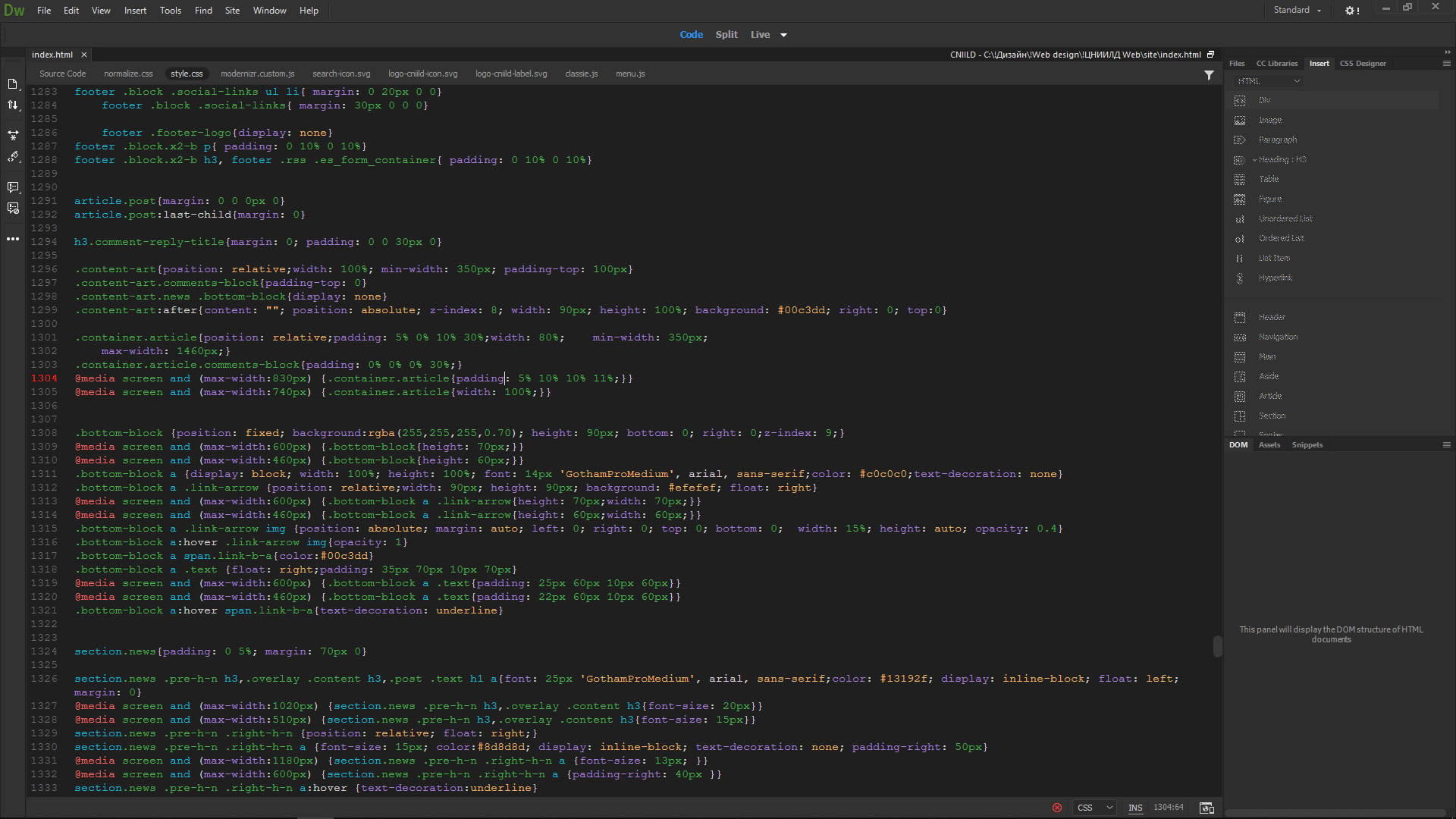Open the Help menu

point(309,11)
